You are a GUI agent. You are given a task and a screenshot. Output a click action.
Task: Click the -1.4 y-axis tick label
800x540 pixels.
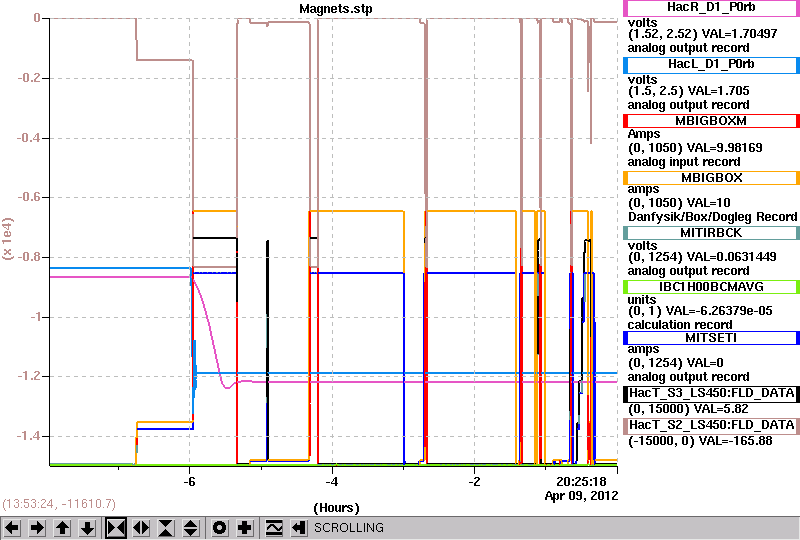(29, 436)
